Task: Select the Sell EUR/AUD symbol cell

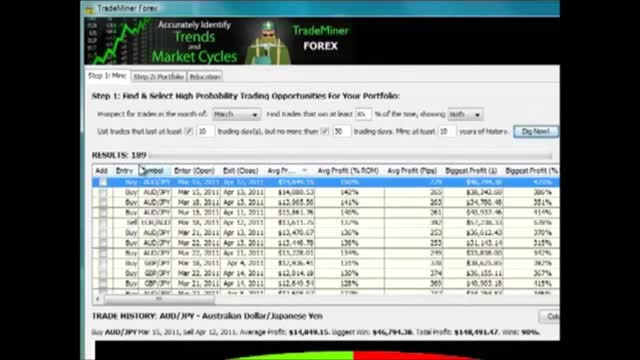Action: (155, 223)
